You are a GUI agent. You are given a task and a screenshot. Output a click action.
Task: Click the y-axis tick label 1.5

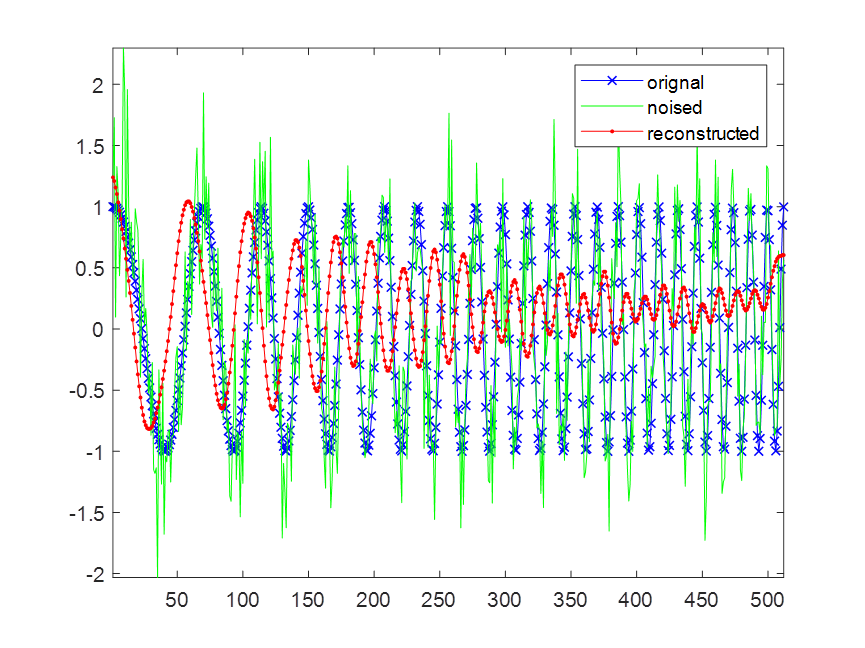tap(91, 148)
